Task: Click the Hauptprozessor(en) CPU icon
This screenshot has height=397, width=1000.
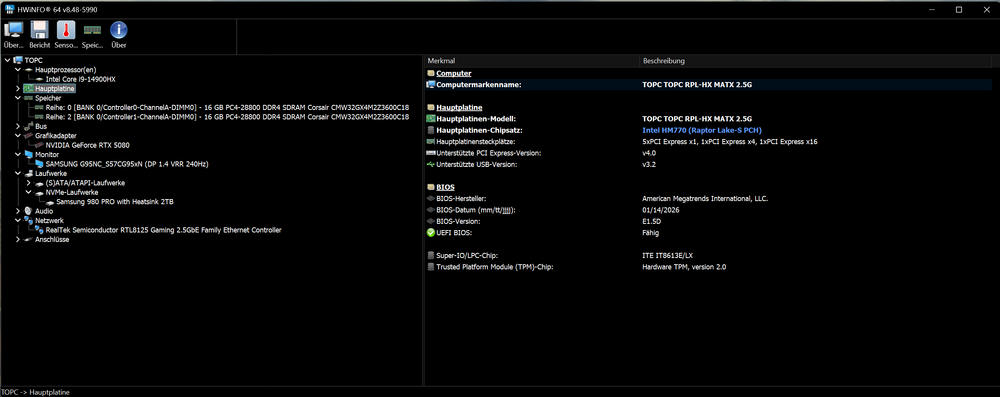Action: pos(28,70)
